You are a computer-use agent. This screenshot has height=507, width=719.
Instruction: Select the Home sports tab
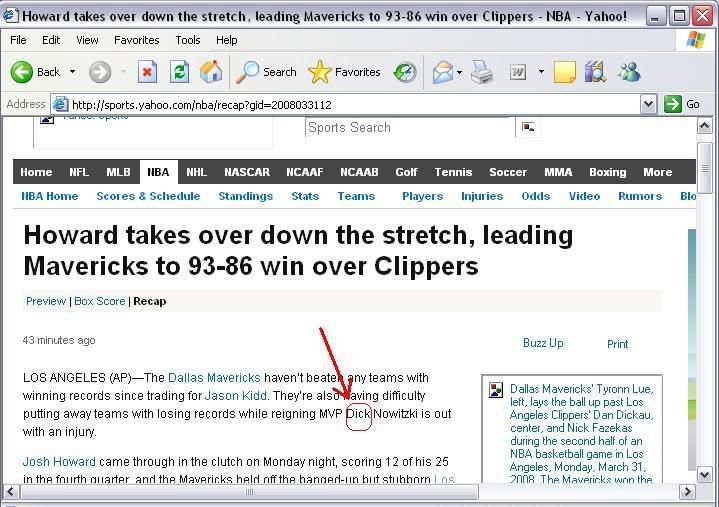point(36,172)
